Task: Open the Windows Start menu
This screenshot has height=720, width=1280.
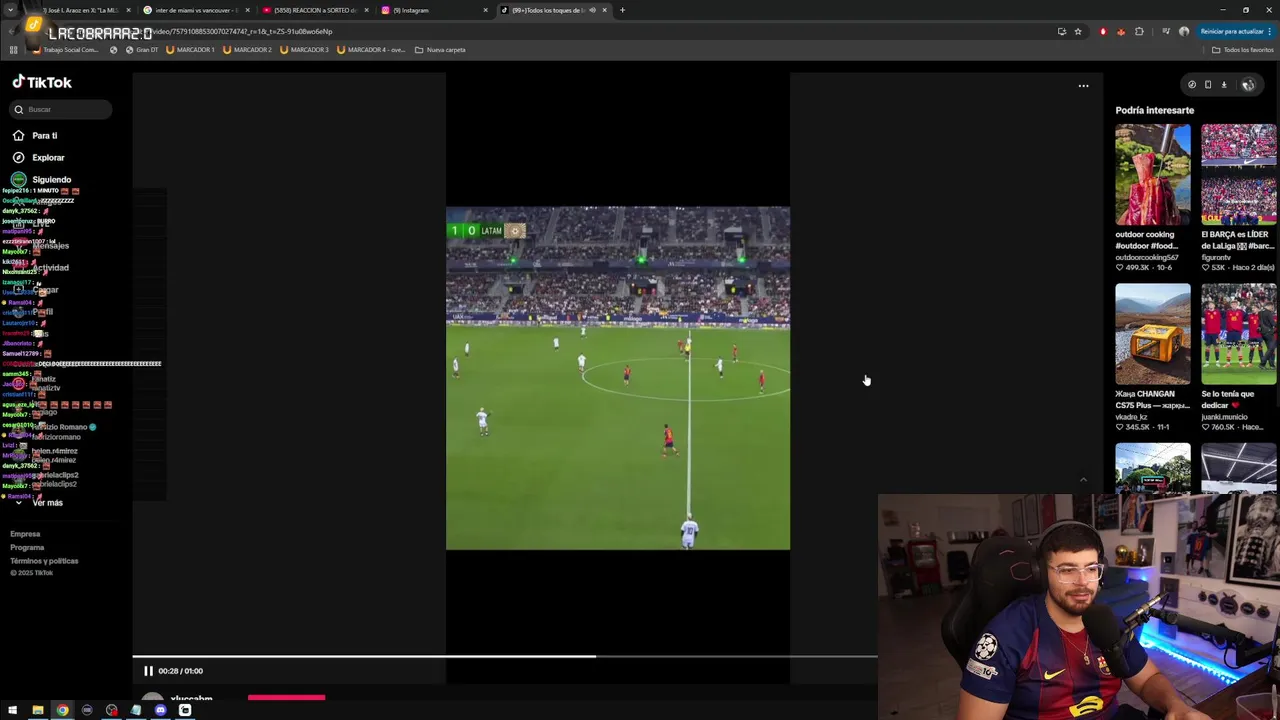Action: (12, 710)
